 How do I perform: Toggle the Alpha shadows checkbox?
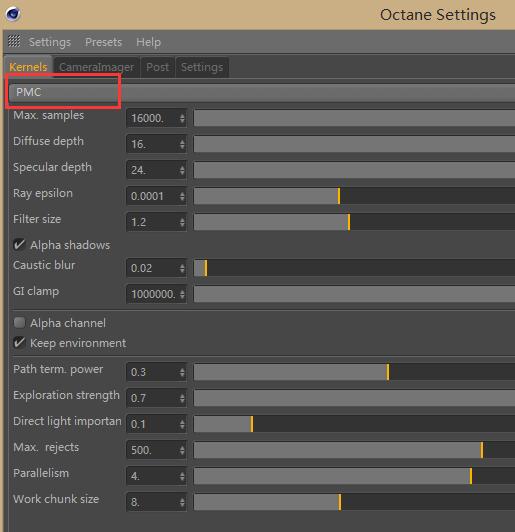tap(19, 245)
